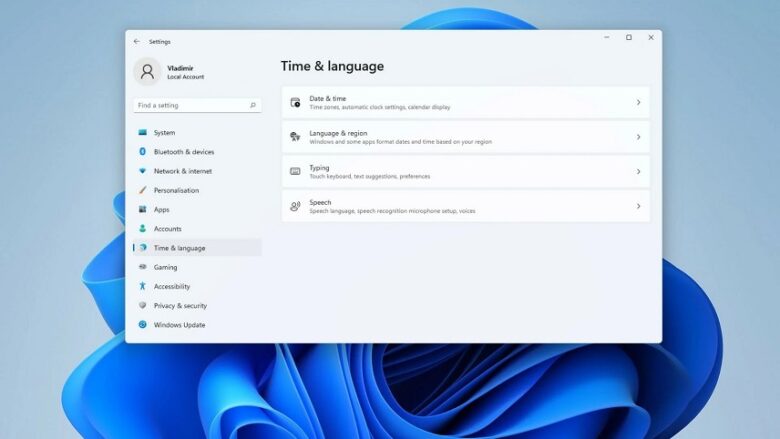Minimize the Settings window

(x=607, y=37)
